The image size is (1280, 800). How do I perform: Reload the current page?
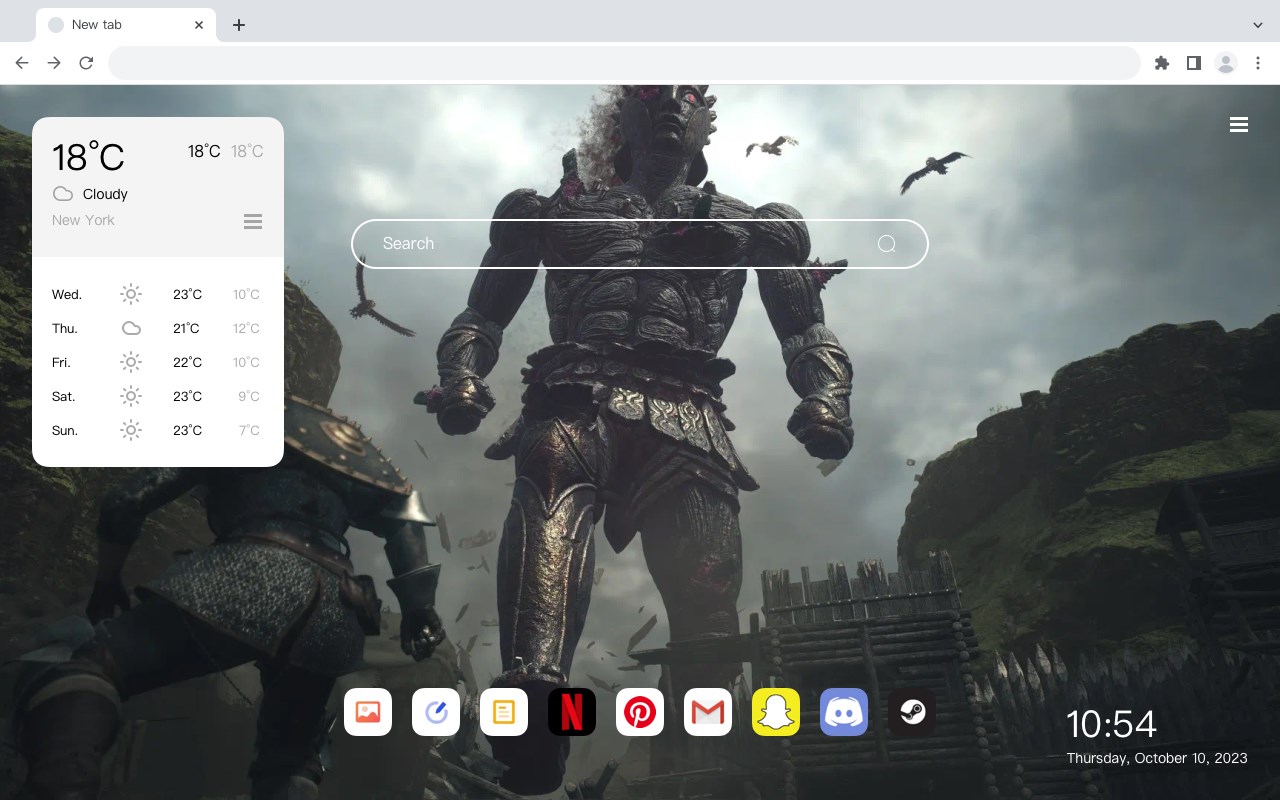86,63
